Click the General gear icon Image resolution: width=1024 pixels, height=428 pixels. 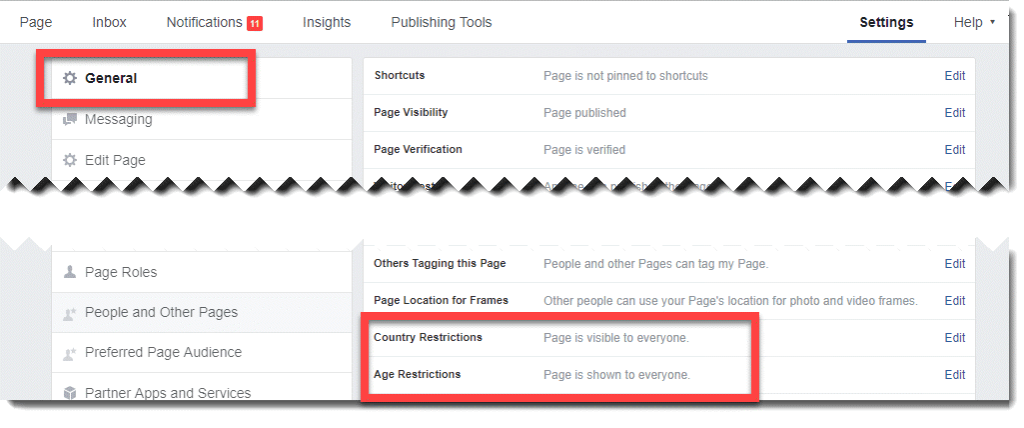[x=69, y=78]
